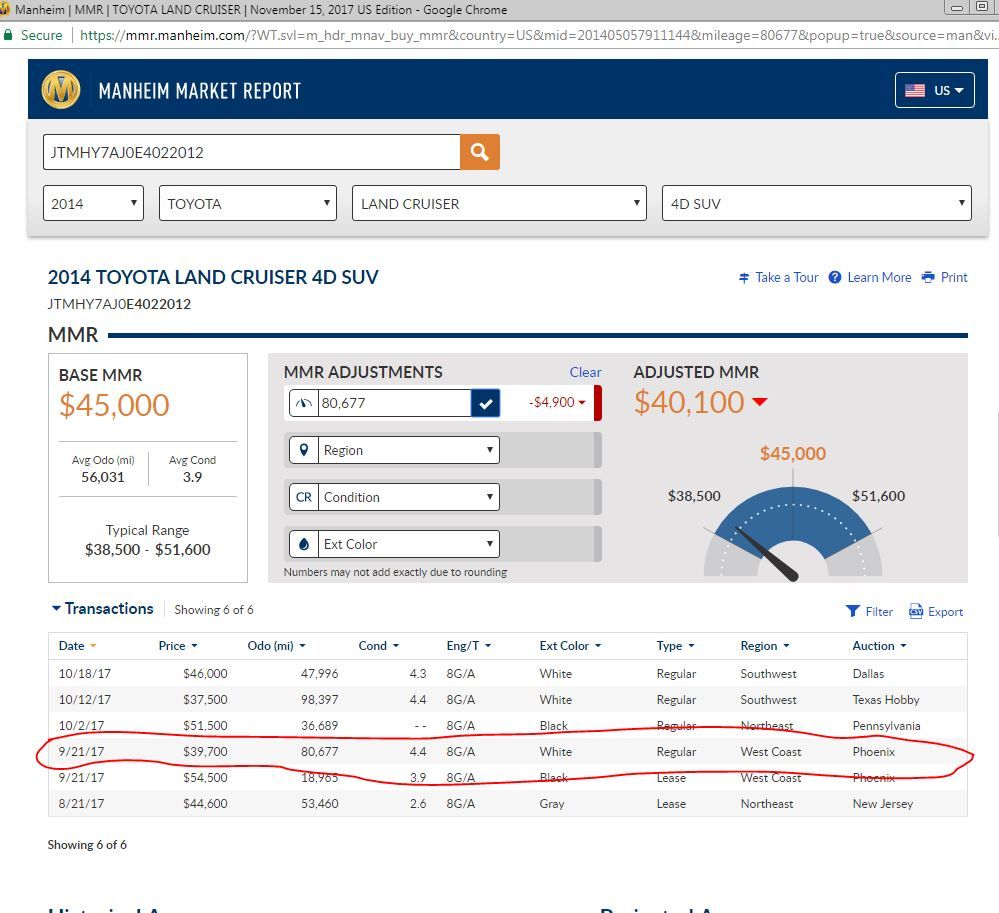
Task: Open the Ext Color adjustment dropdown
Action: [x=408, y=544]
